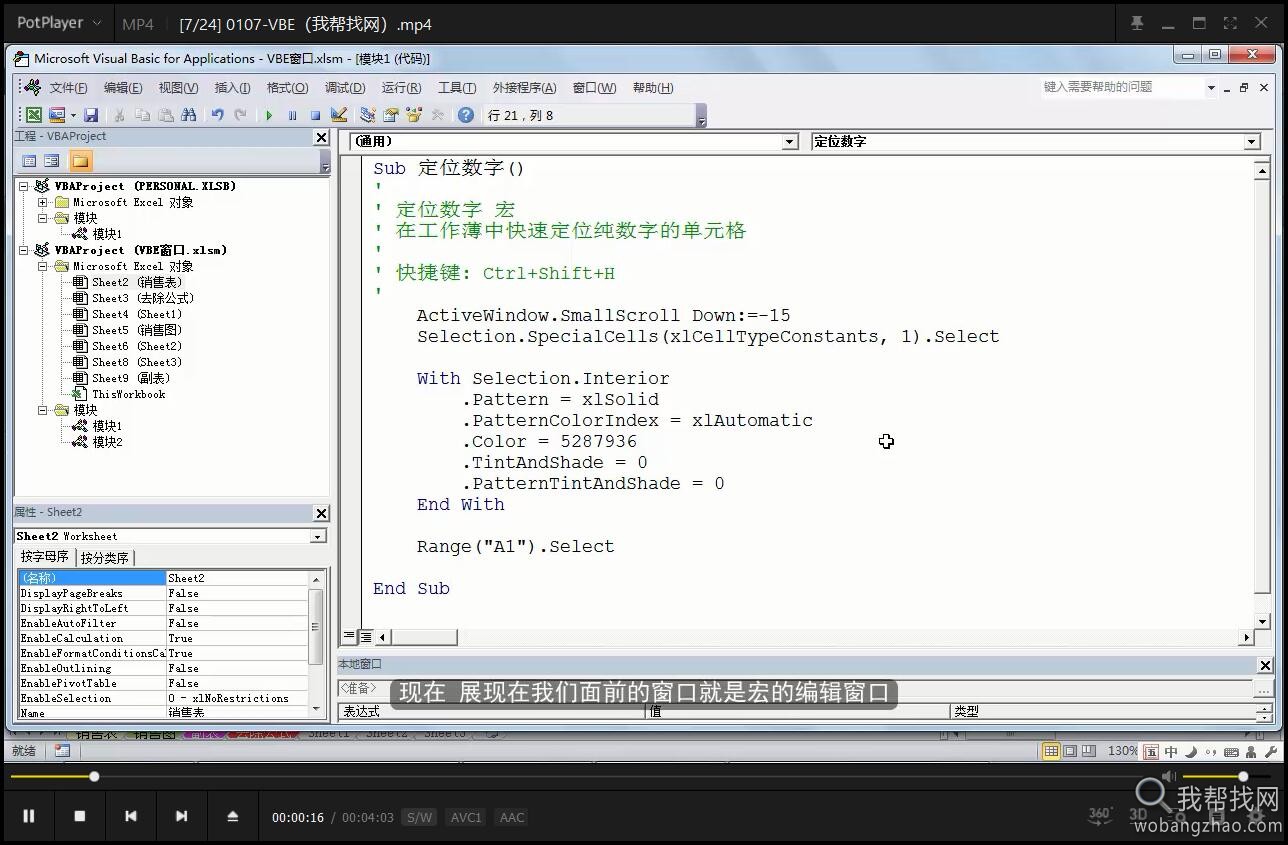Click the S/W decoder button in PotPlayer
This screenshot has height=845, width=1288.
419,817
